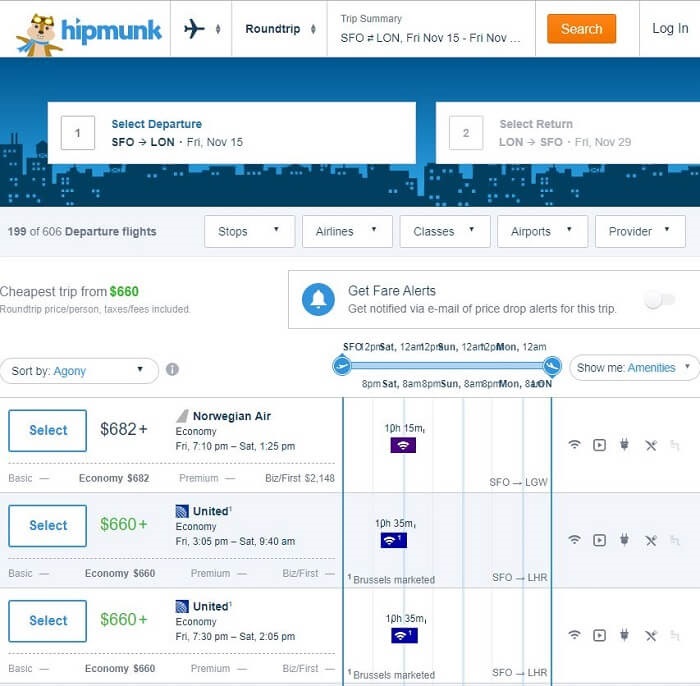Screen dimensions: 700x686
Task: Click the wifi icon on United 7:30 pm row
Action: (575, 635)
